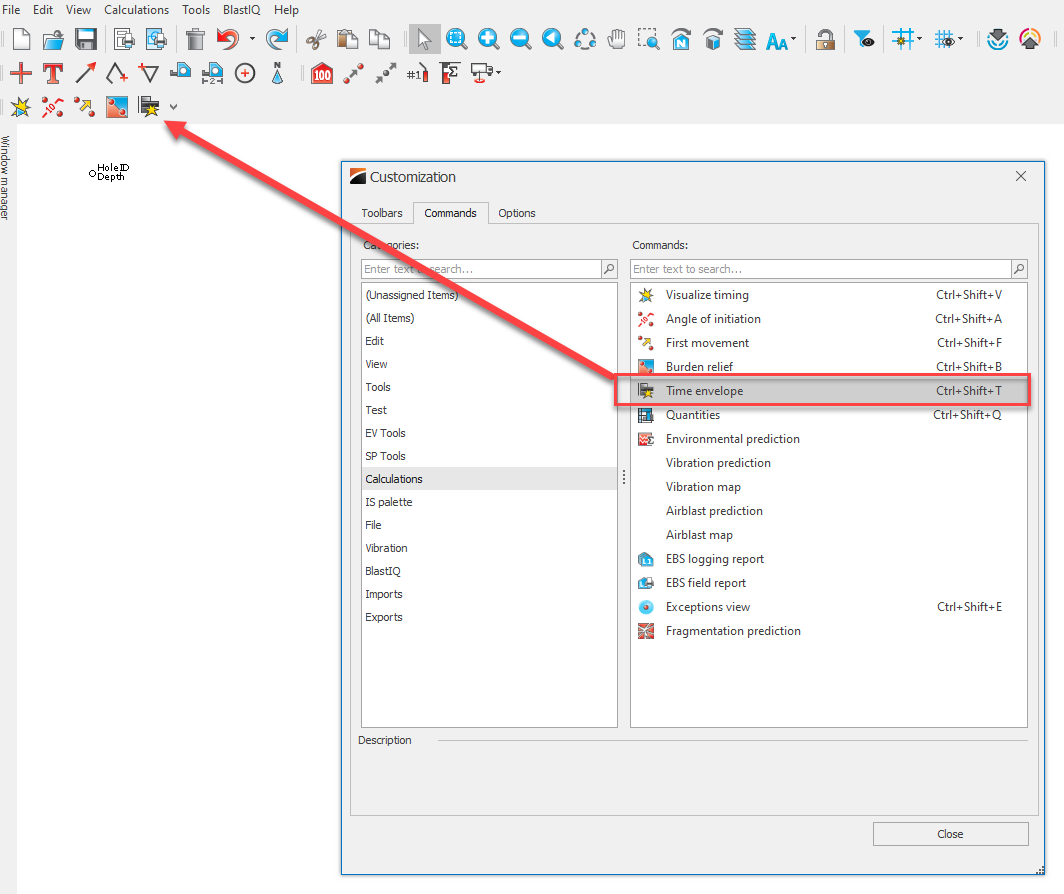Choose the (All Items) category
1064x894 pixels.
point(489,318)
